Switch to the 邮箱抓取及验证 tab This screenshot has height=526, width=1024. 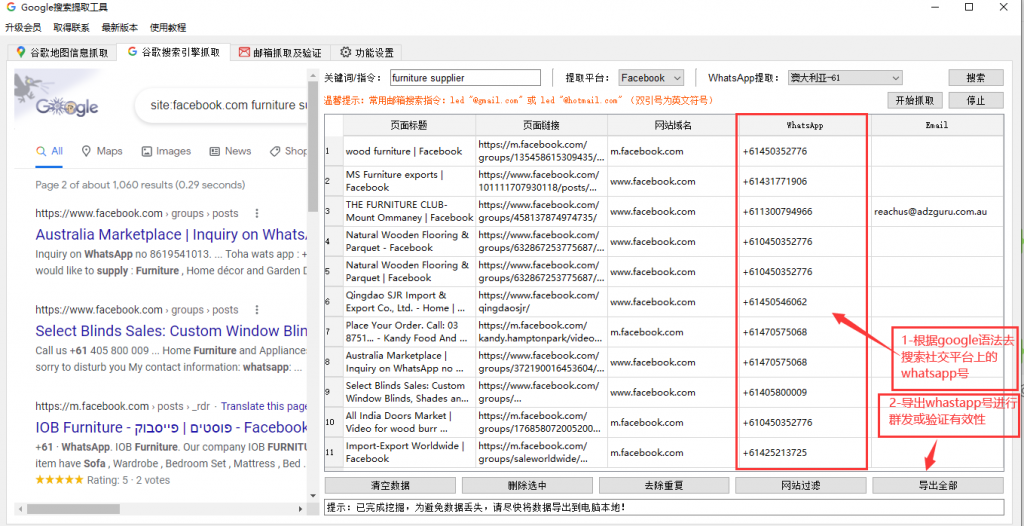pos(280,53)
